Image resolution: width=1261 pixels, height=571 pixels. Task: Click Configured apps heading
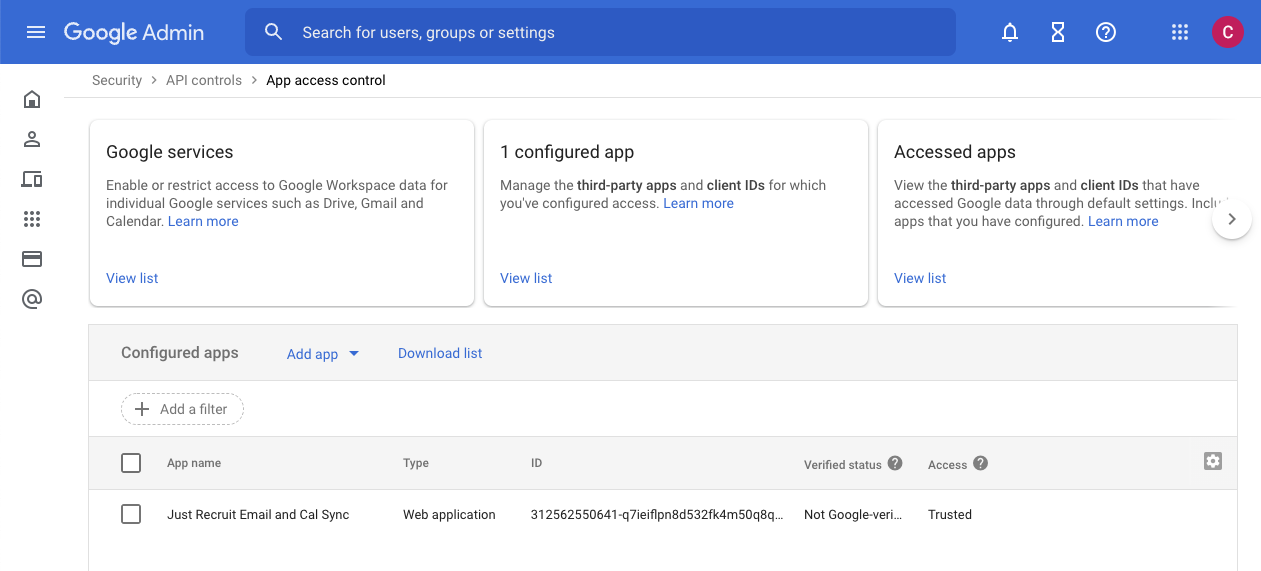click(180, 352)
